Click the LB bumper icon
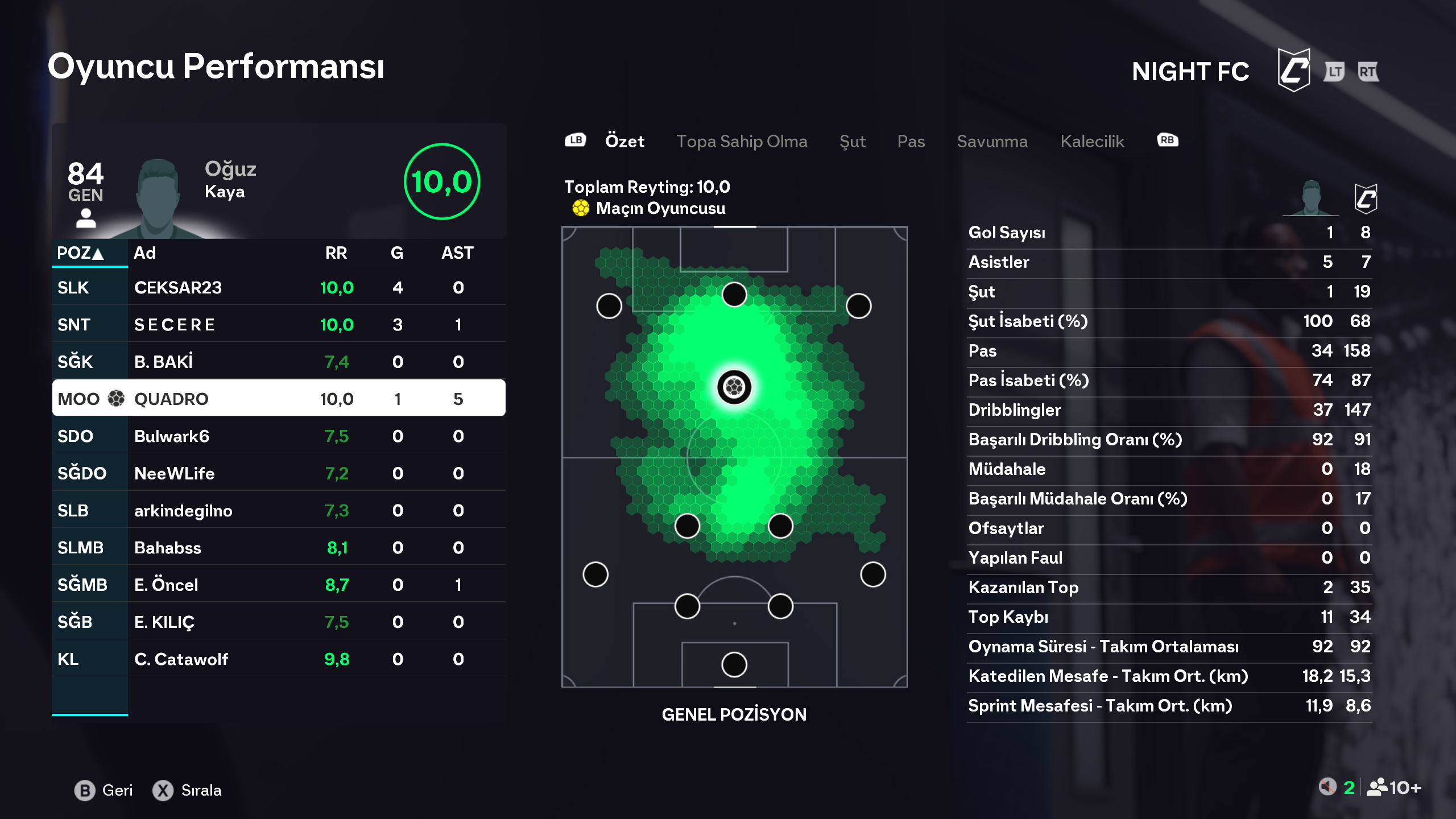The width and height of the screenshot is (1456, 819). [575, 140]
